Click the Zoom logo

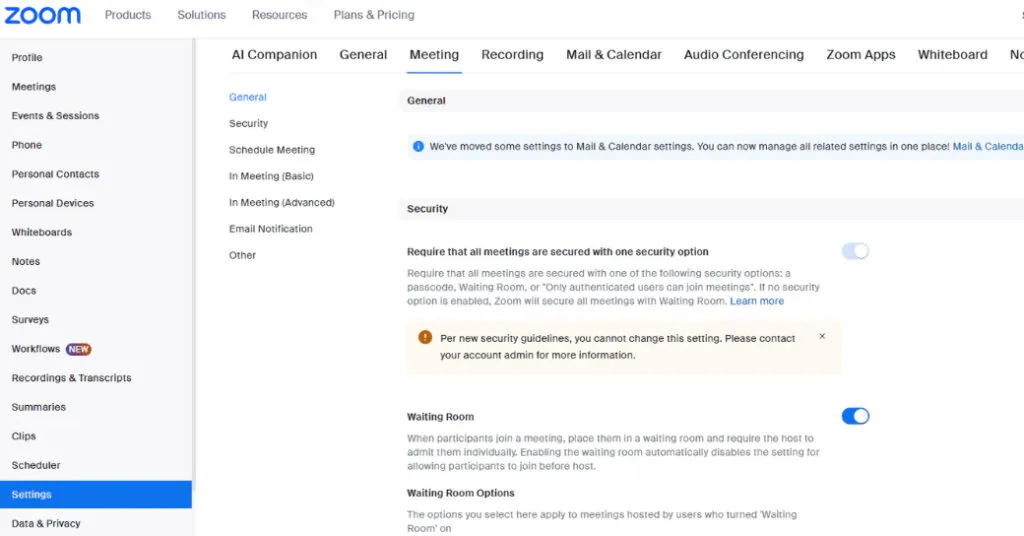(43, 15)
